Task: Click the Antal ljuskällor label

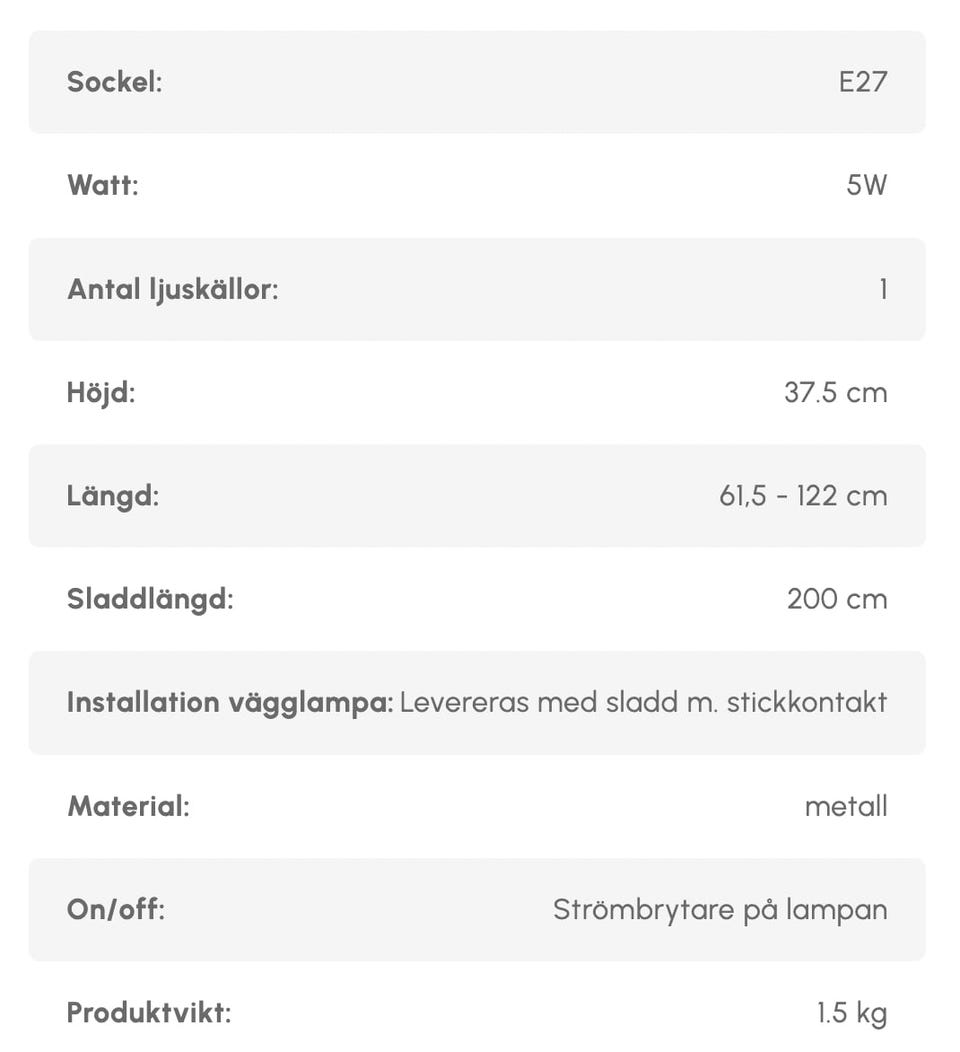Action: point(172,289)
